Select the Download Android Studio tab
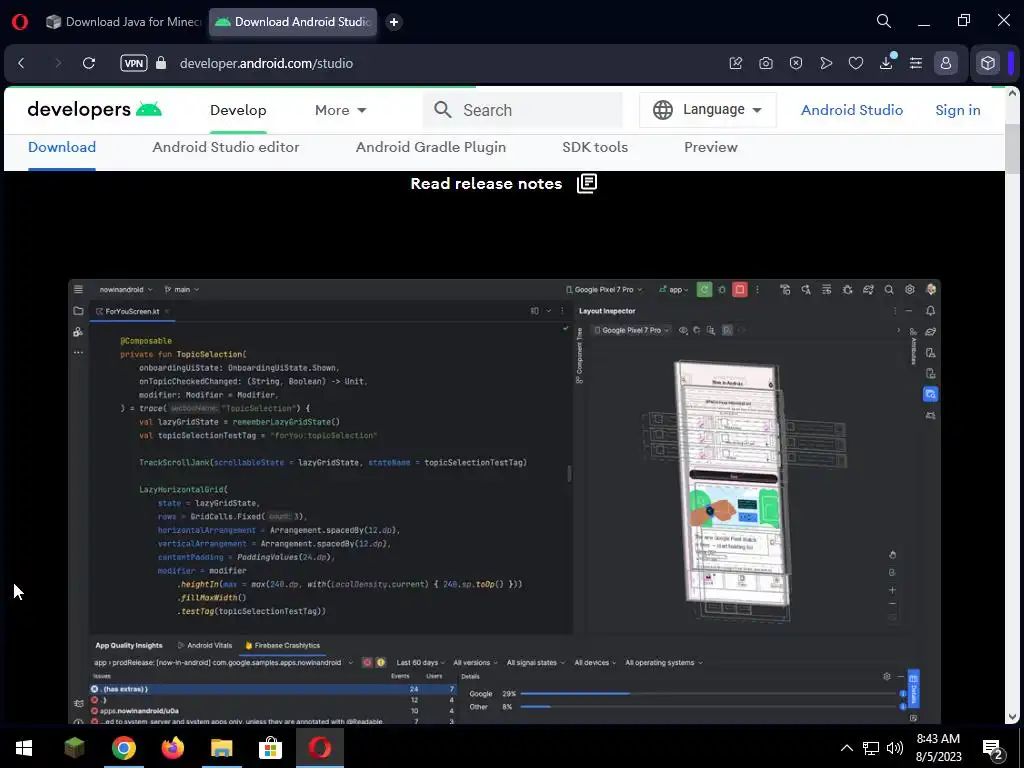Screen dimensions: 1024x768 pyautogui.click(x=293, y=22)
